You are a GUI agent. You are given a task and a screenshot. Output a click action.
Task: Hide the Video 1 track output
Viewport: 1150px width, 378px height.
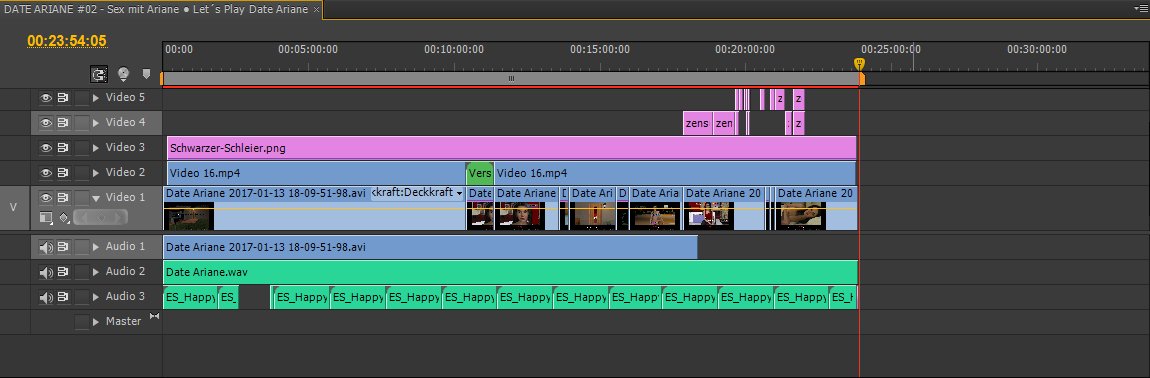click(x=45, y=197)
